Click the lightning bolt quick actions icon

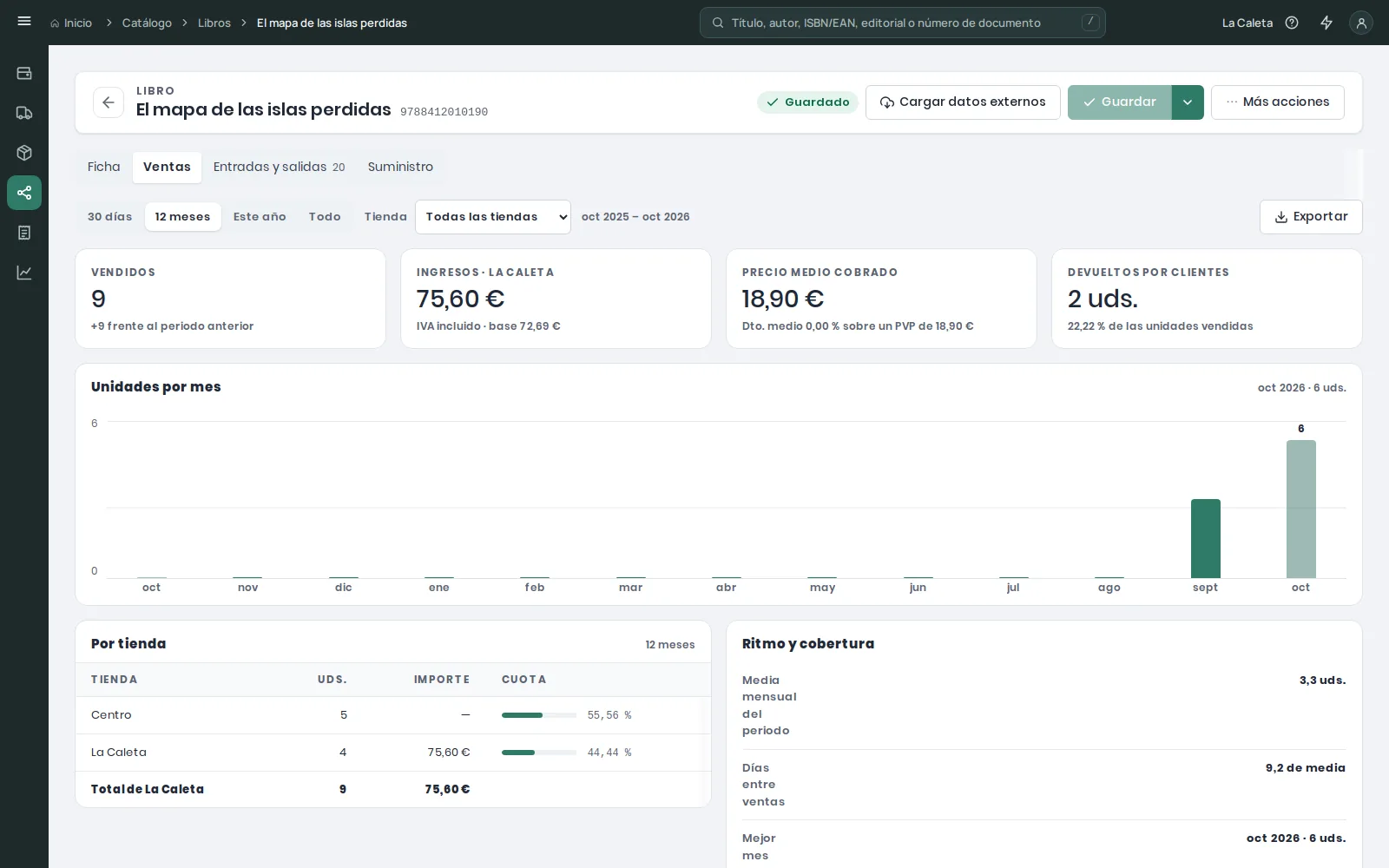1326,23
